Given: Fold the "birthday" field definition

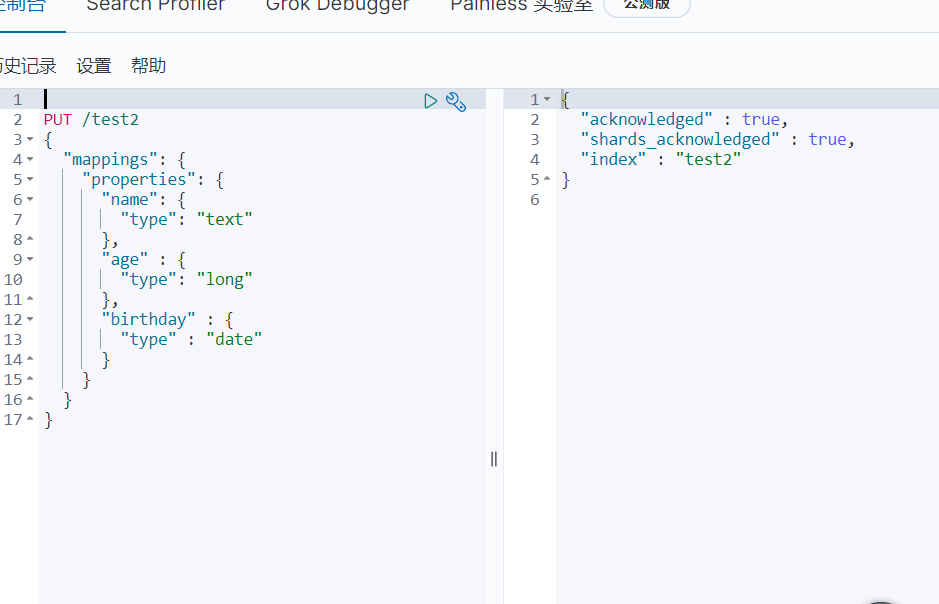Looking at the screenshot, I should [x=30, y=320].
